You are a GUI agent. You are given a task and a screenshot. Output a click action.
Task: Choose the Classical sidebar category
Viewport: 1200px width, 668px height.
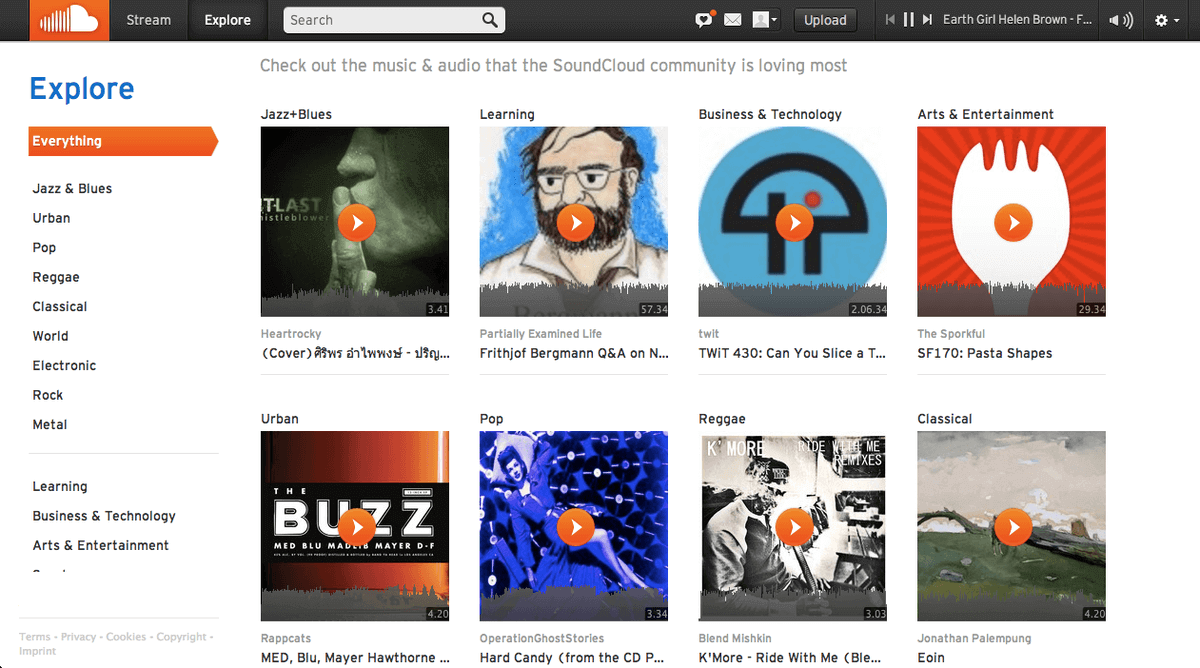click(60, 307)
